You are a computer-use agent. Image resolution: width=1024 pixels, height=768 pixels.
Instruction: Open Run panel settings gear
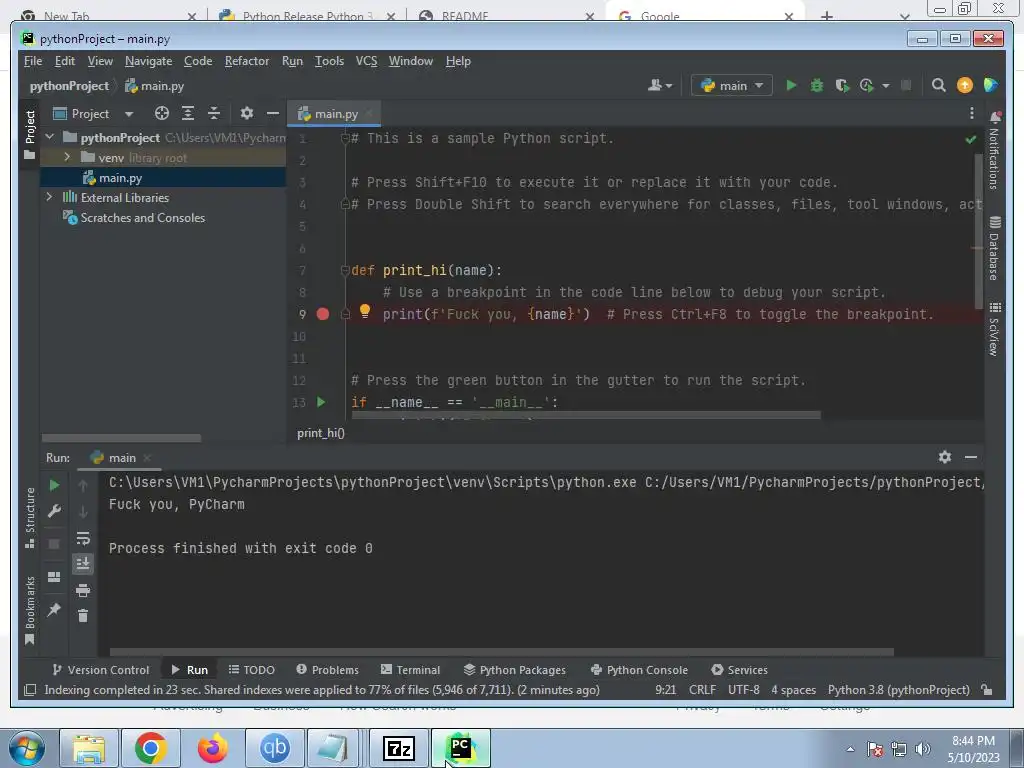945,457
